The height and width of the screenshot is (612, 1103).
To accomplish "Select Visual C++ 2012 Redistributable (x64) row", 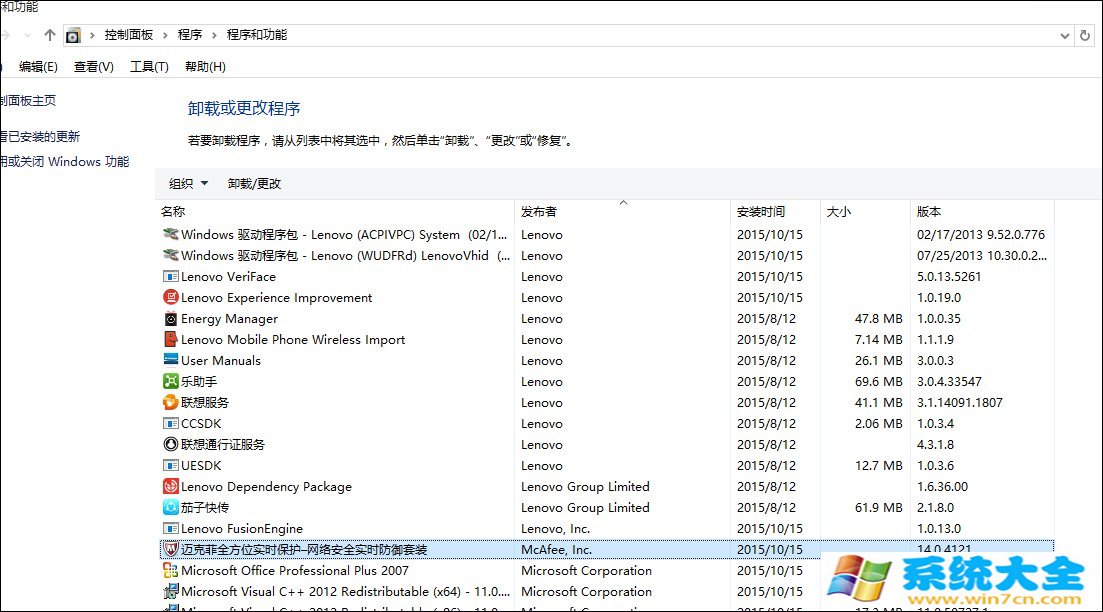I will pyautogui.click(x=606, y=592).
